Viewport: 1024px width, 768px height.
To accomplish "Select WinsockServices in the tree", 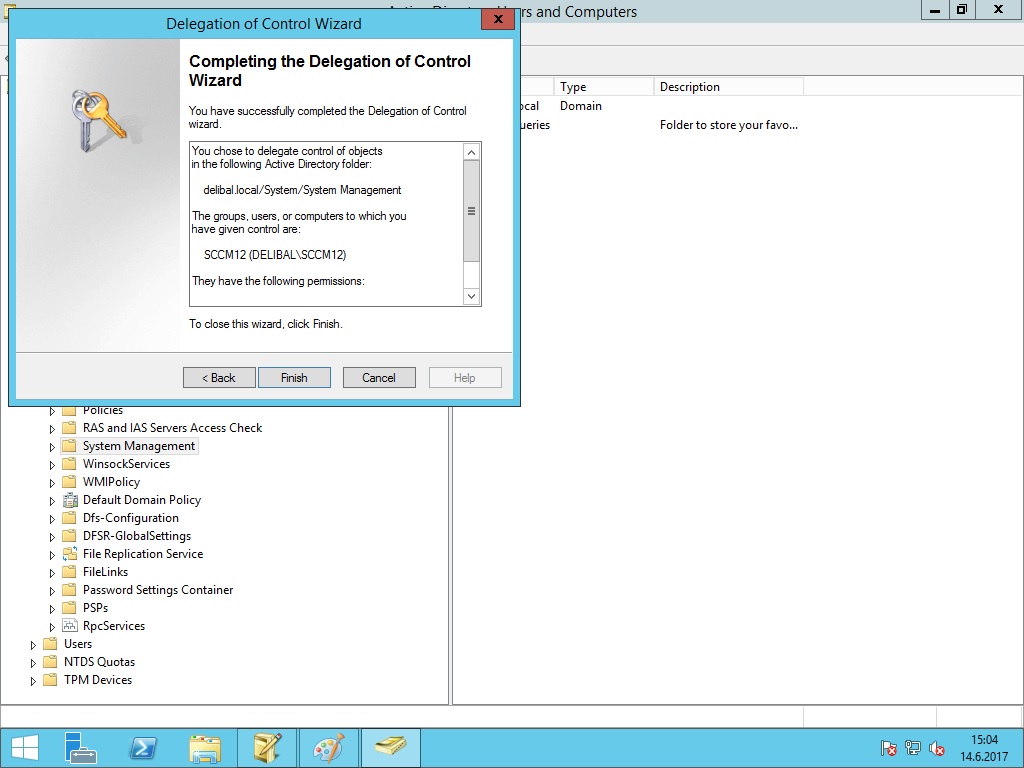I will coord(126,464).
